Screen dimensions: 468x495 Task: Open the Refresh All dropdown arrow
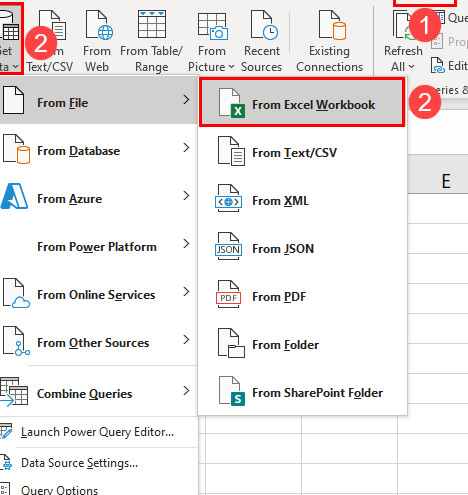click(411, 67)
